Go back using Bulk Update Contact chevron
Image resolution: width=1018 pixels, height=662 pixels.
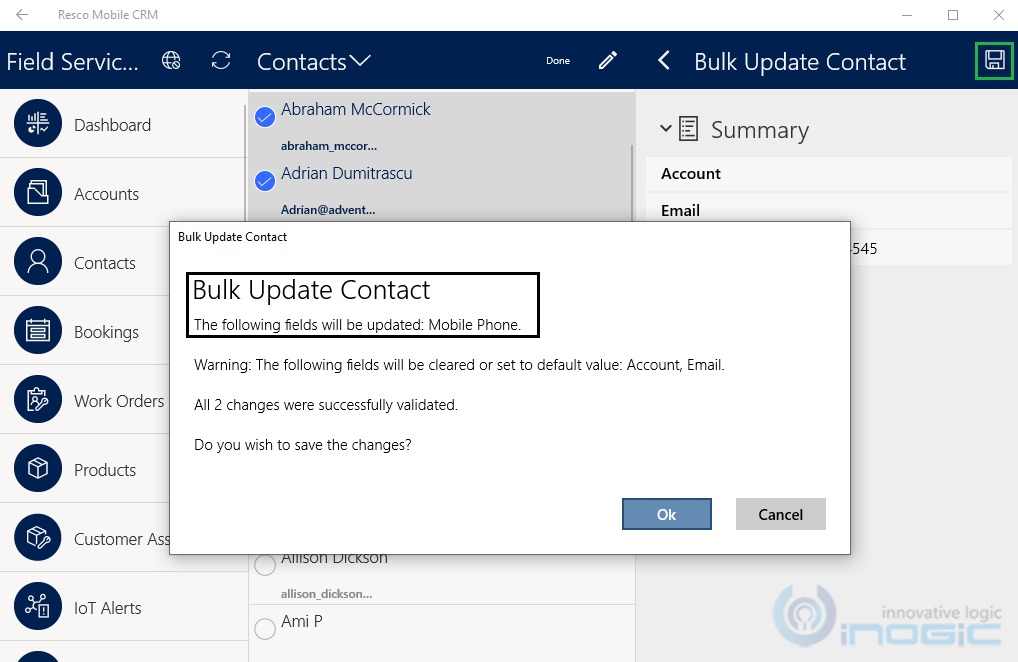coord(664,61)
